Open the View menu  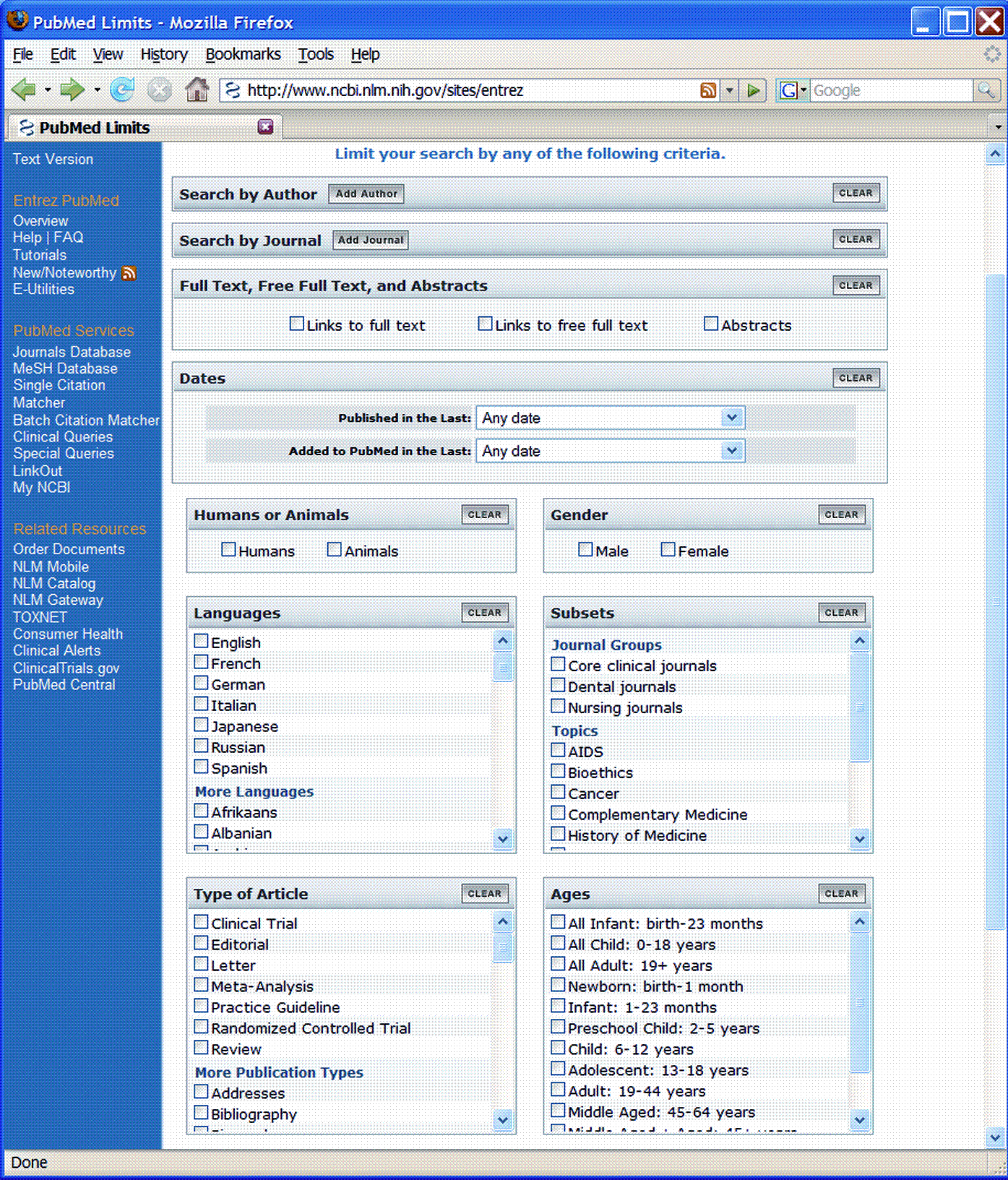click(x=108, y=54)
